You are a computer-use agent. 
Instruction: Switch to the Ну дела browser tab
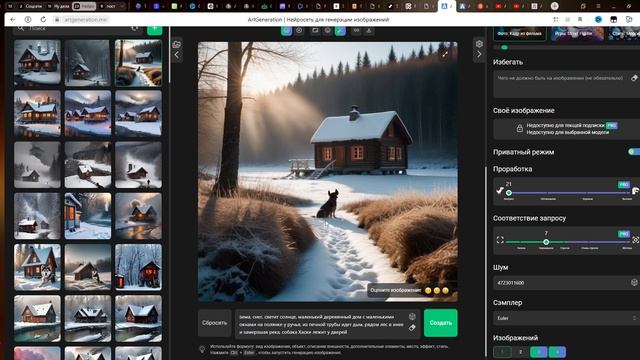tap(58, 6)
